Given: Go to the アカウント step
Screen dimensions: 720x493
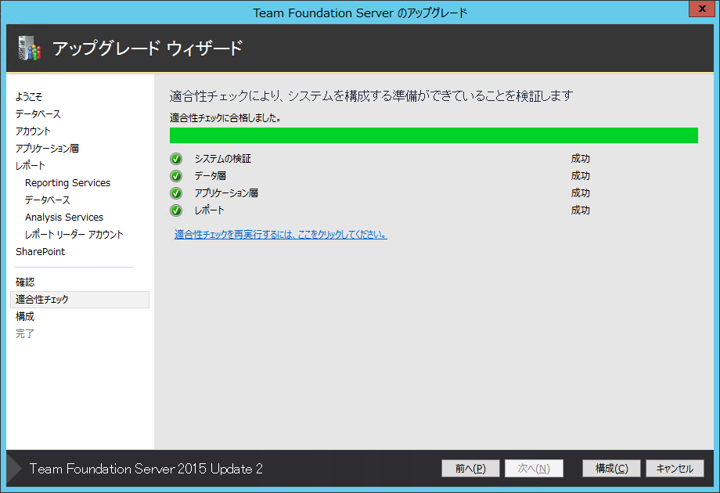Looking at the screenshot, I should [x=33, y=131].
